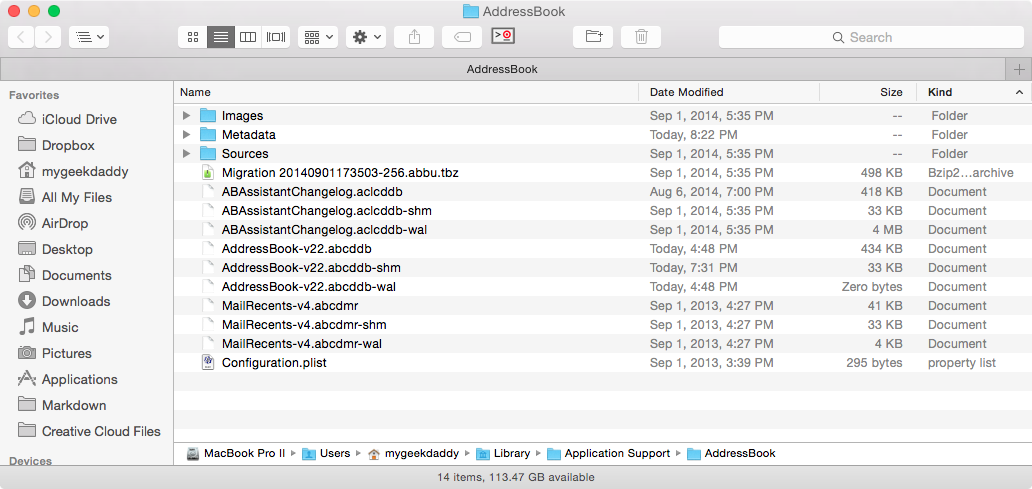Open Creative Cloud Files in the sidebar
This screenshot has height=489, width=1032.
[101, 431]
